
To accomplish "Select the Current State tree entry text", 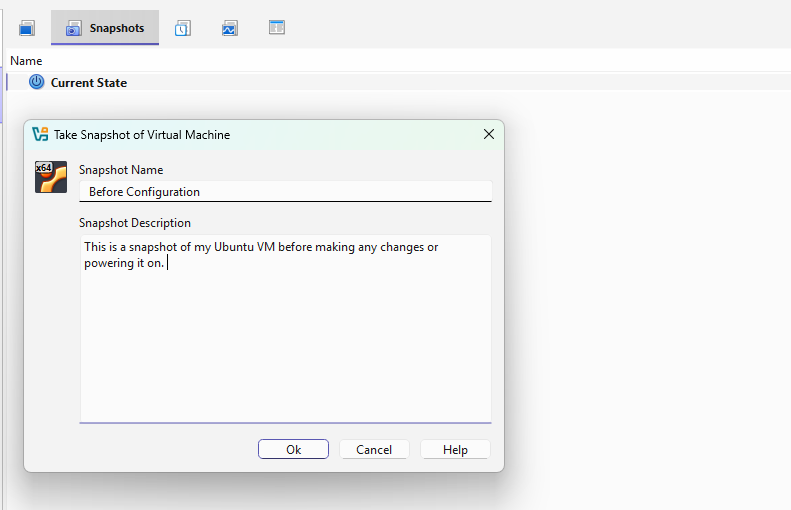I will 89,83.
